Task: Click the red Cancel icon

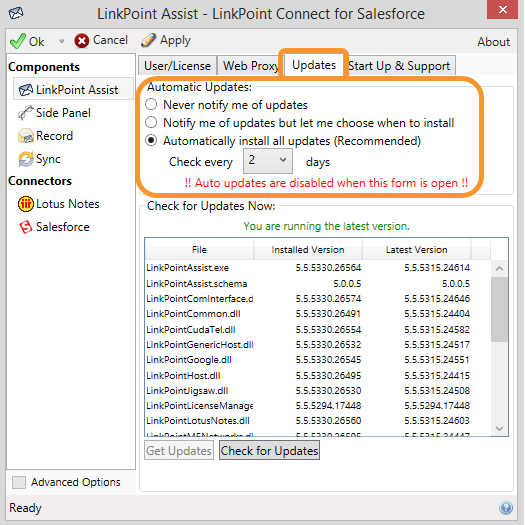Action: click(82, 41)
